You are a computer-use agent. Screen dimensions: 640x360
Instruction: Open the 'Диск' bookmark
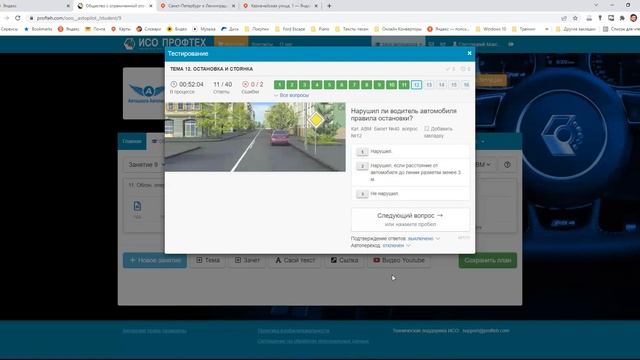[x=230, y=29]
